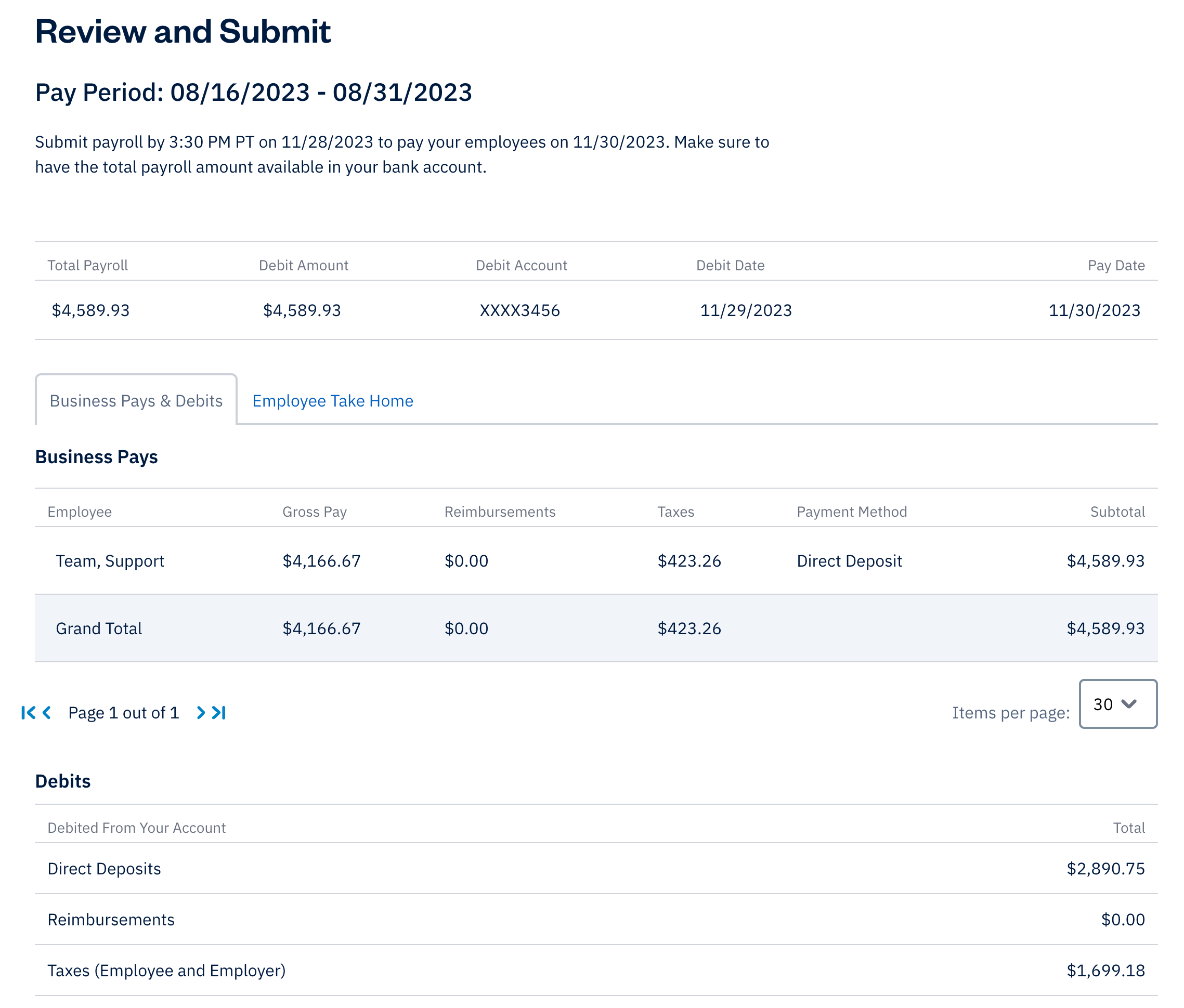This screenshot has width=1184, height=1008.
Task: Select Business Pays & Debits tab
Action: click(136, 401)
